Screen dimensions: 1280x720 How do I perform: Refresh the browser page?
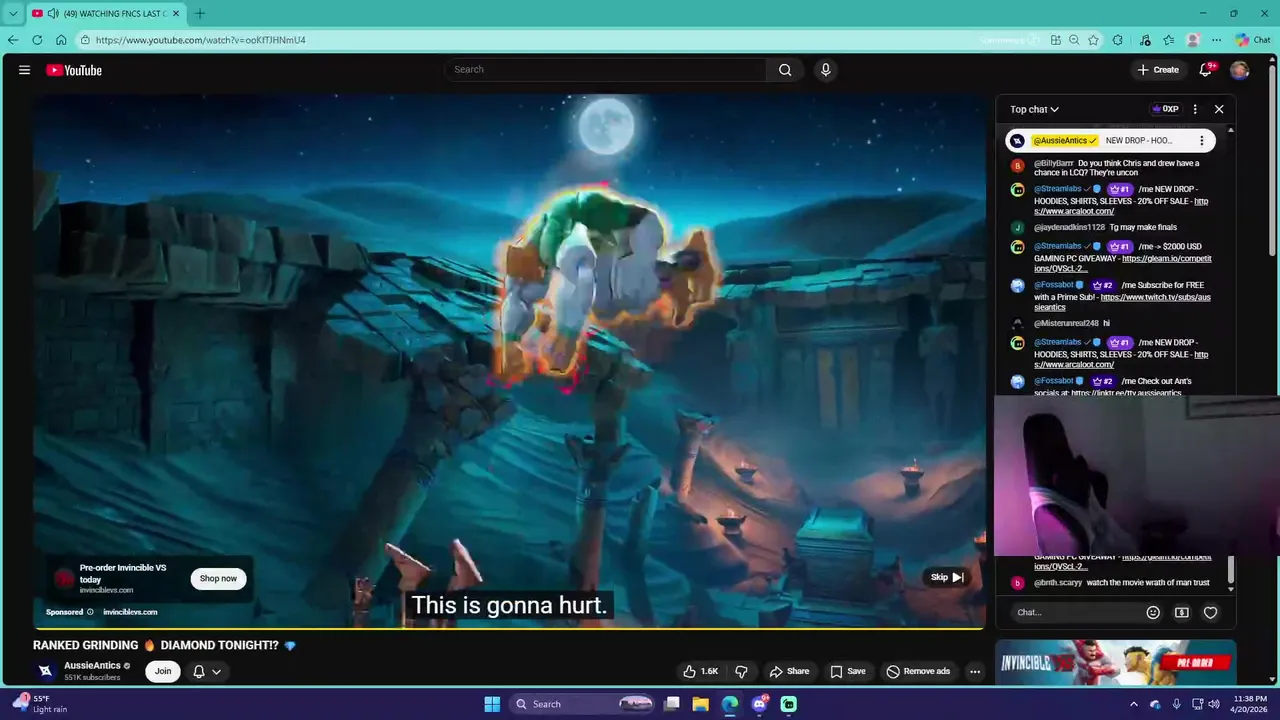click(37, 40)
